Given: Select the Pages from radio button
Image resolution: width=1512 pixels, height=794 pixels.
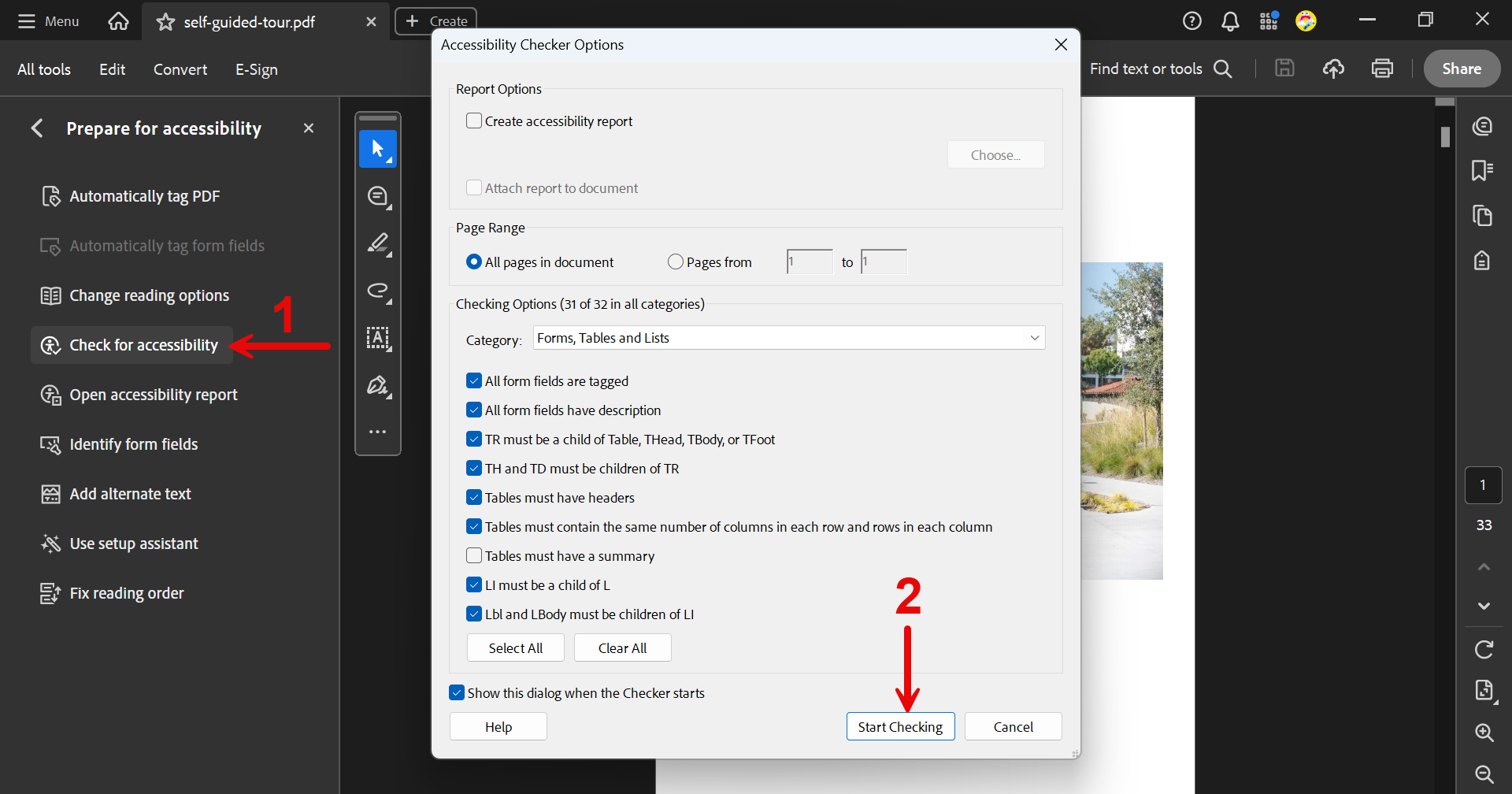Looking at the screenshot, I should point(675,262).
